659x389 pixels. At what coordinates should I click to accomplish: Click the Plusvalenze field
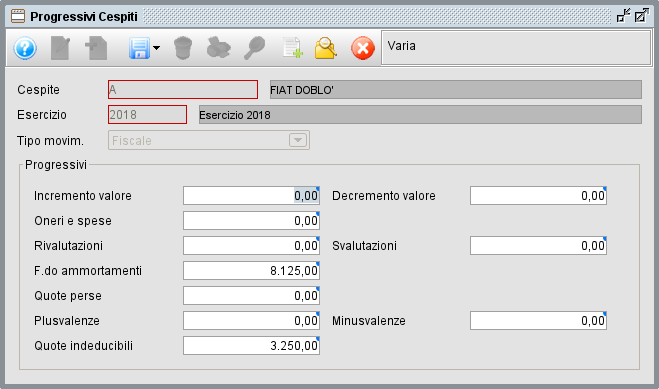251,321
